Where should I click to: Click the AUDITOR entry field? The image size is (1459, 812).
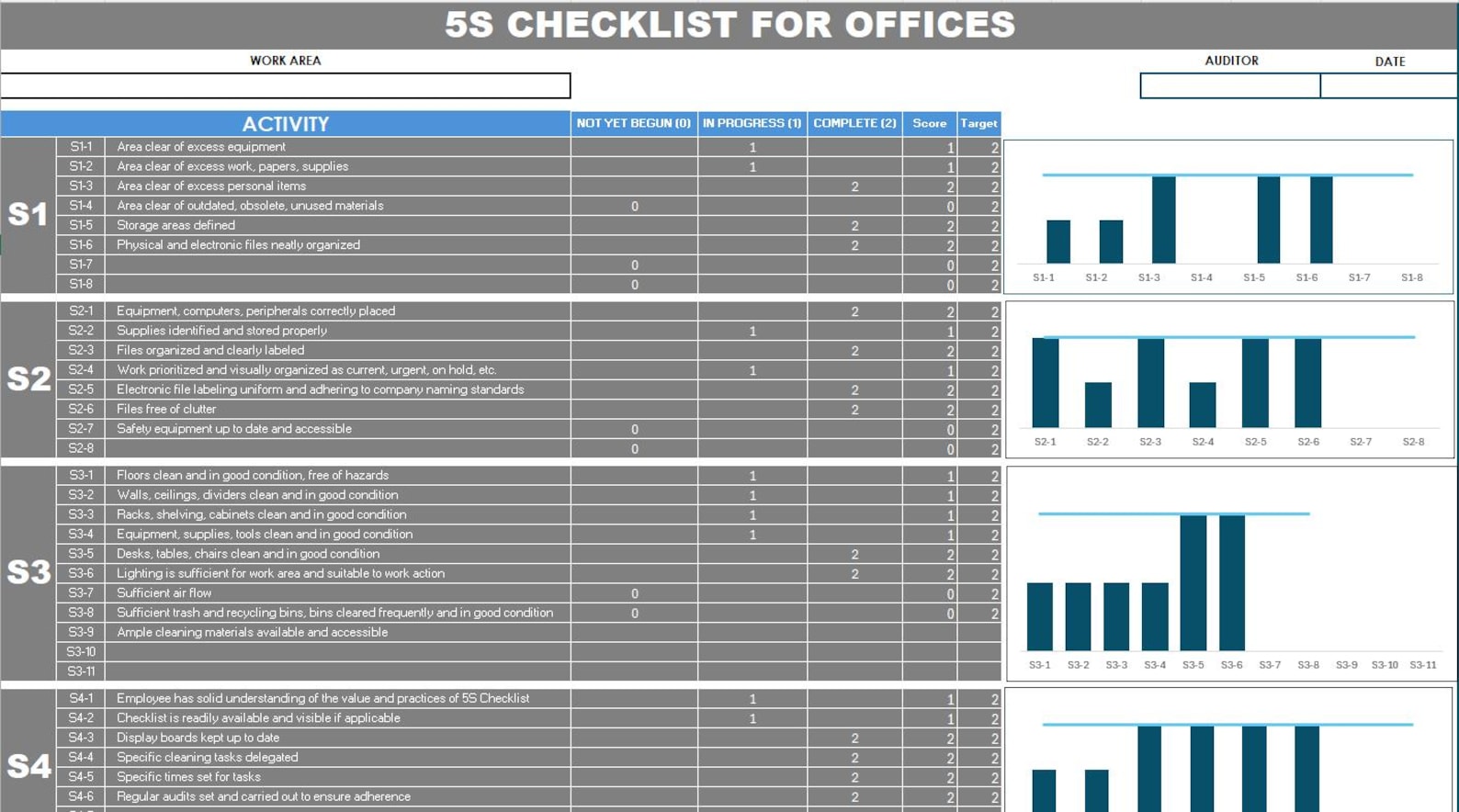[x=1230, y=85]
